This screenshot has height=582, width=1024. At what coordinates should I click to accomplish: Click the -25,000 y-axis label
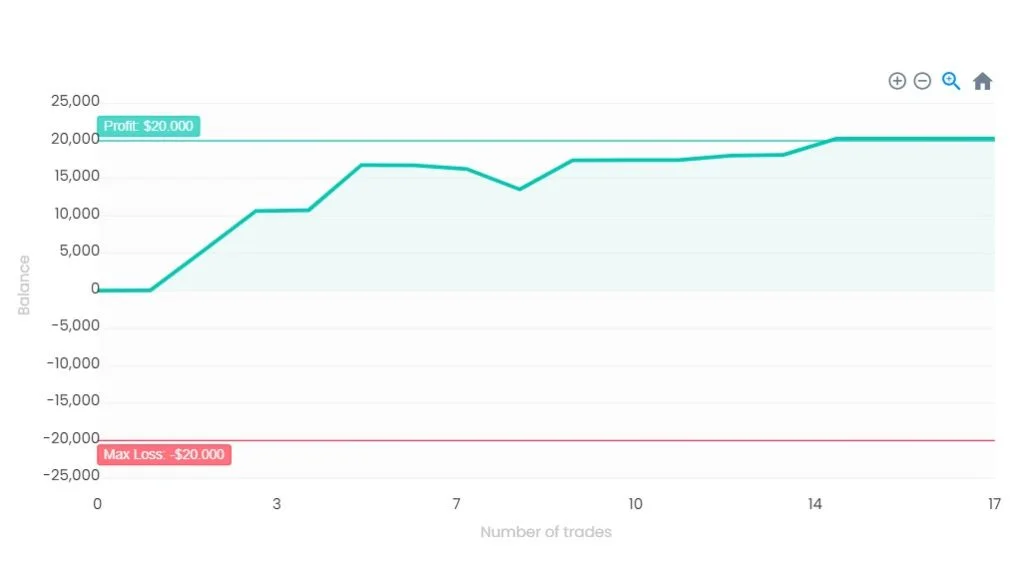[x=71, y=475]
